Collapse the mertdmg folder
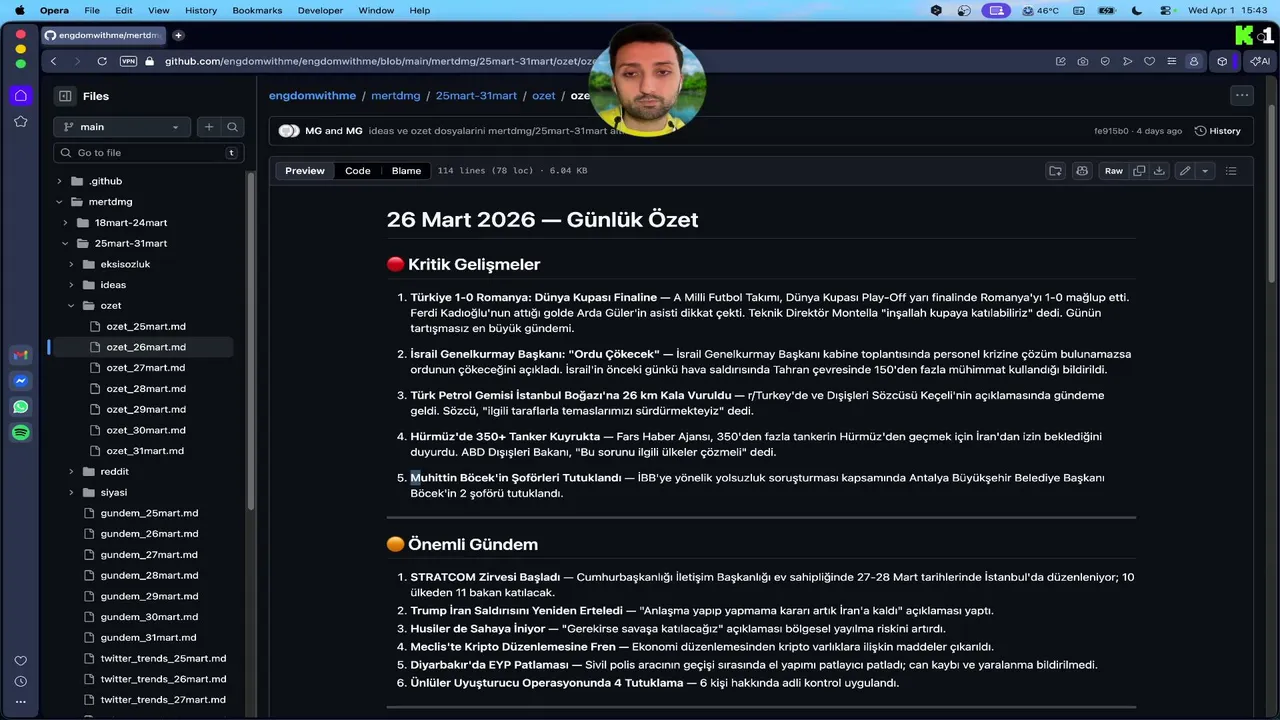This screenshot has width=1280, height=720. coord(59,202)
